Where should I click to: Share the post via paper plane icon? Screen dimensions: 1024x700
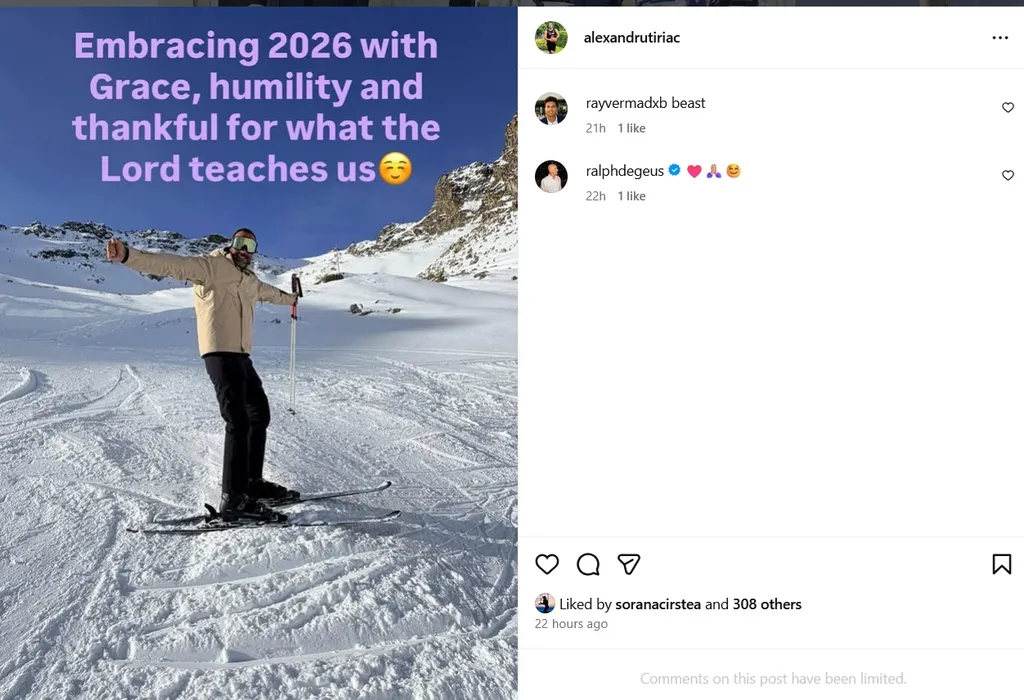[x=628, y=564]
